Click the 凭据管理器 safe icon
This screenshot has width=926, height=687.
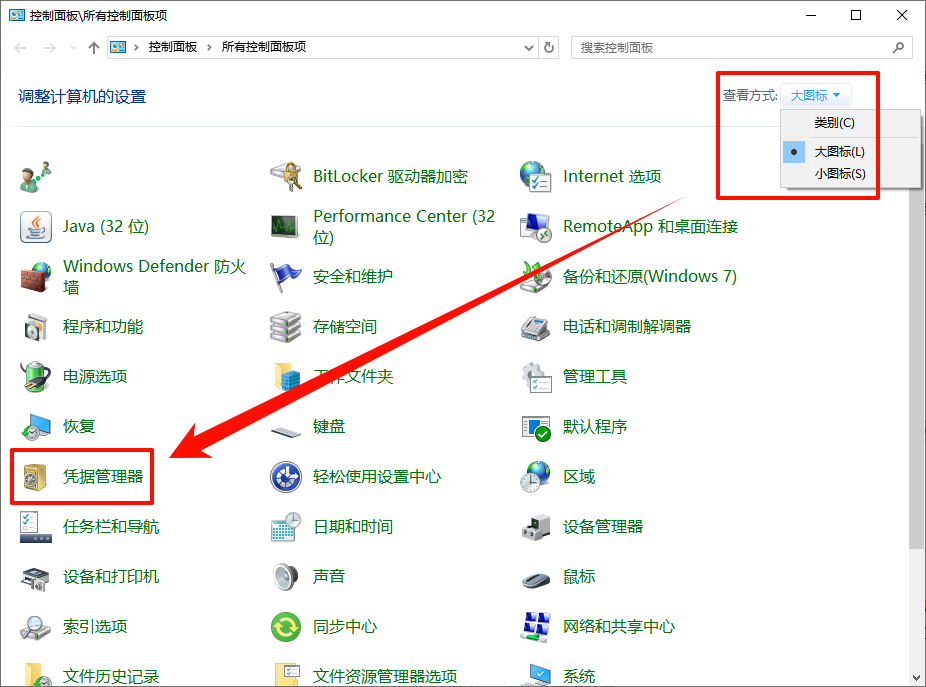tap(35, 477)
